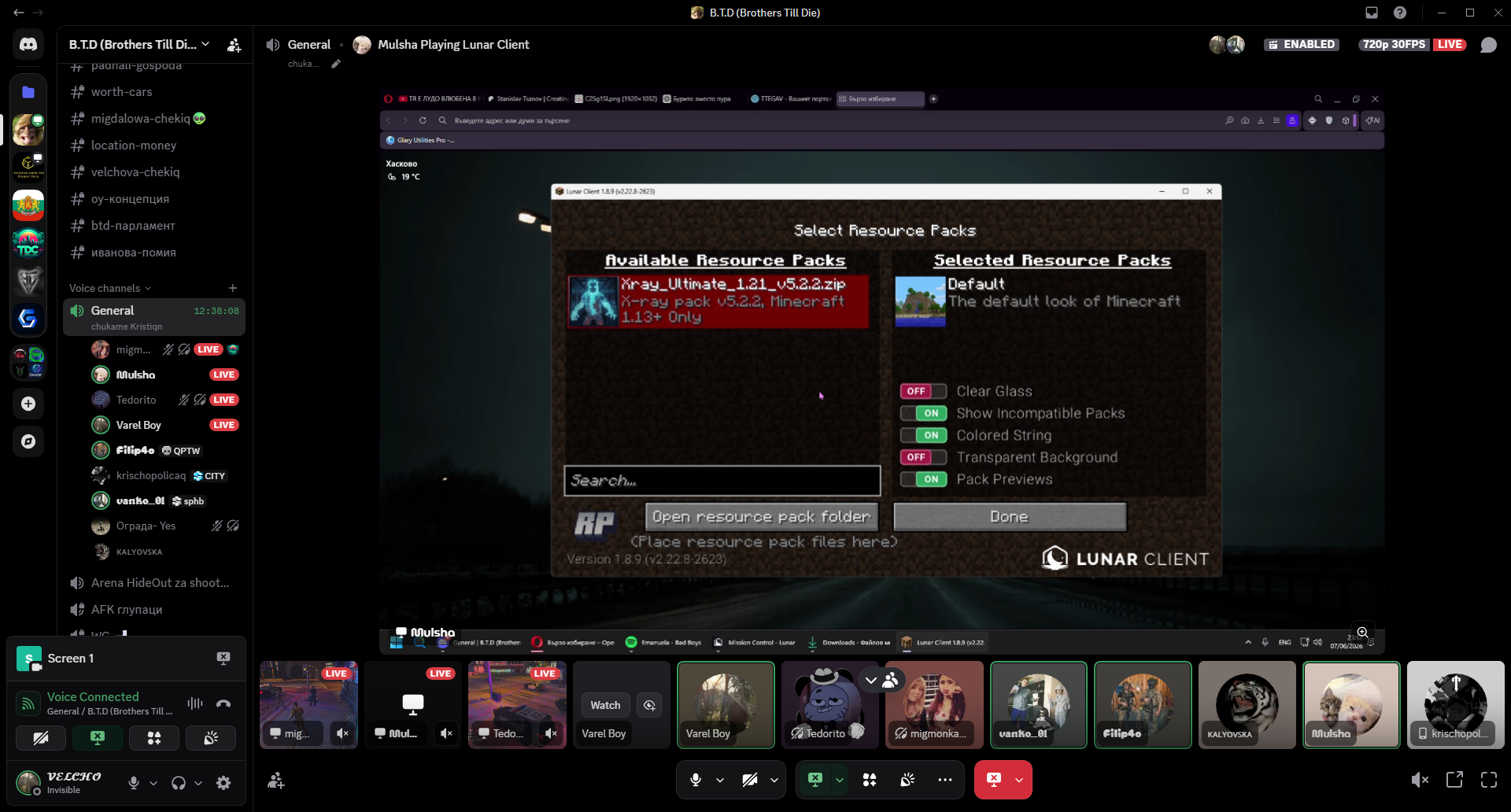The height and width of the screenshot is (812, 1511).
Task: Select the vanko_01 participant tile
Action: point(1039,705)
